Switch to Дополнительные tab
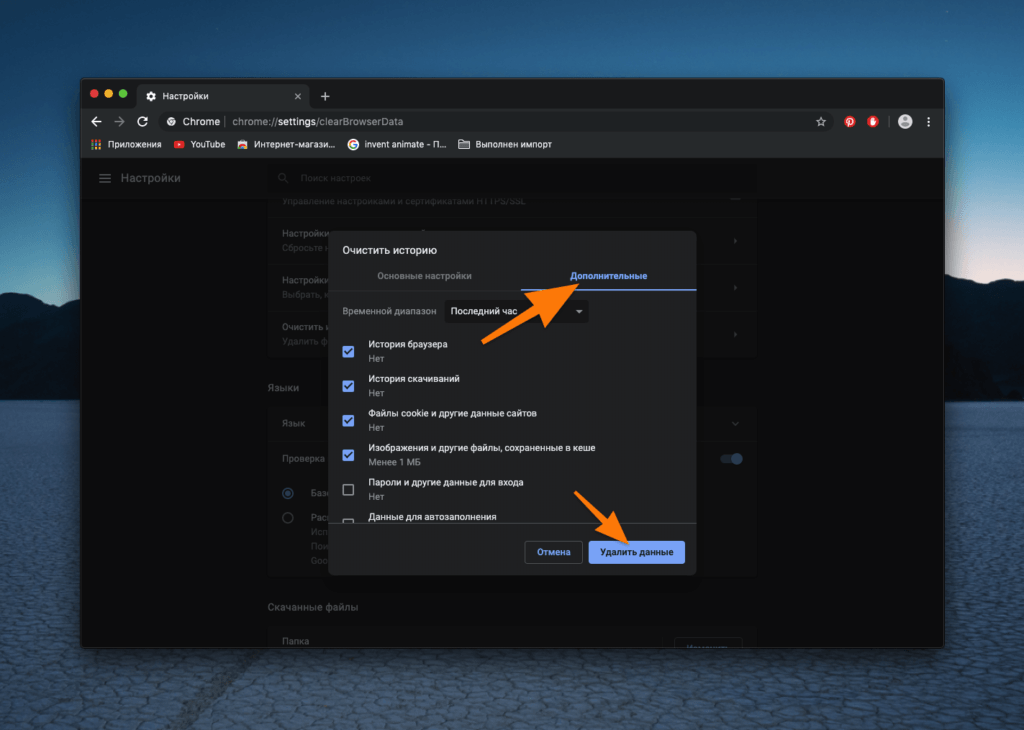This screenshot has height=730, width=1024. pyautogui.click(x=608, y=276)
